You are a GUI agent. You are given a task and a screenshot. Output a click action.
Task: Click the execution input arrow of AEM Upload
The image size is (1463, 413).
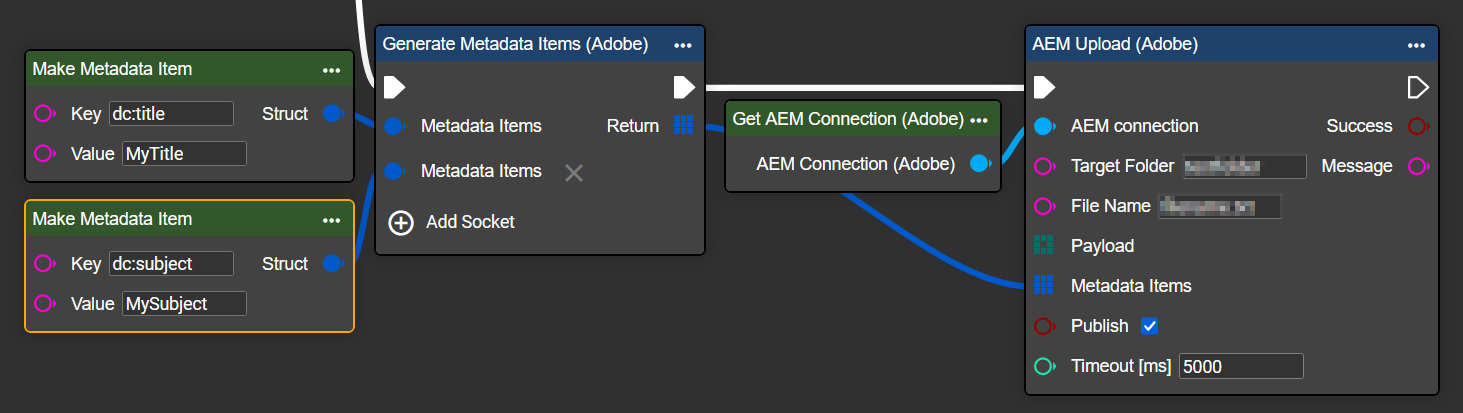click(x=1044, y=87)
